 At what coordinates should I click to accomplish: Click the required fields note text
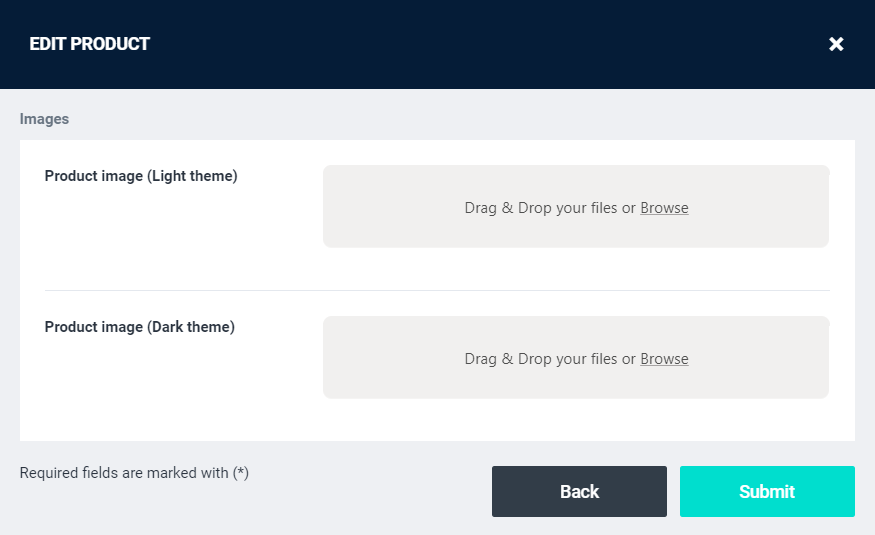[x=134, y=473]
